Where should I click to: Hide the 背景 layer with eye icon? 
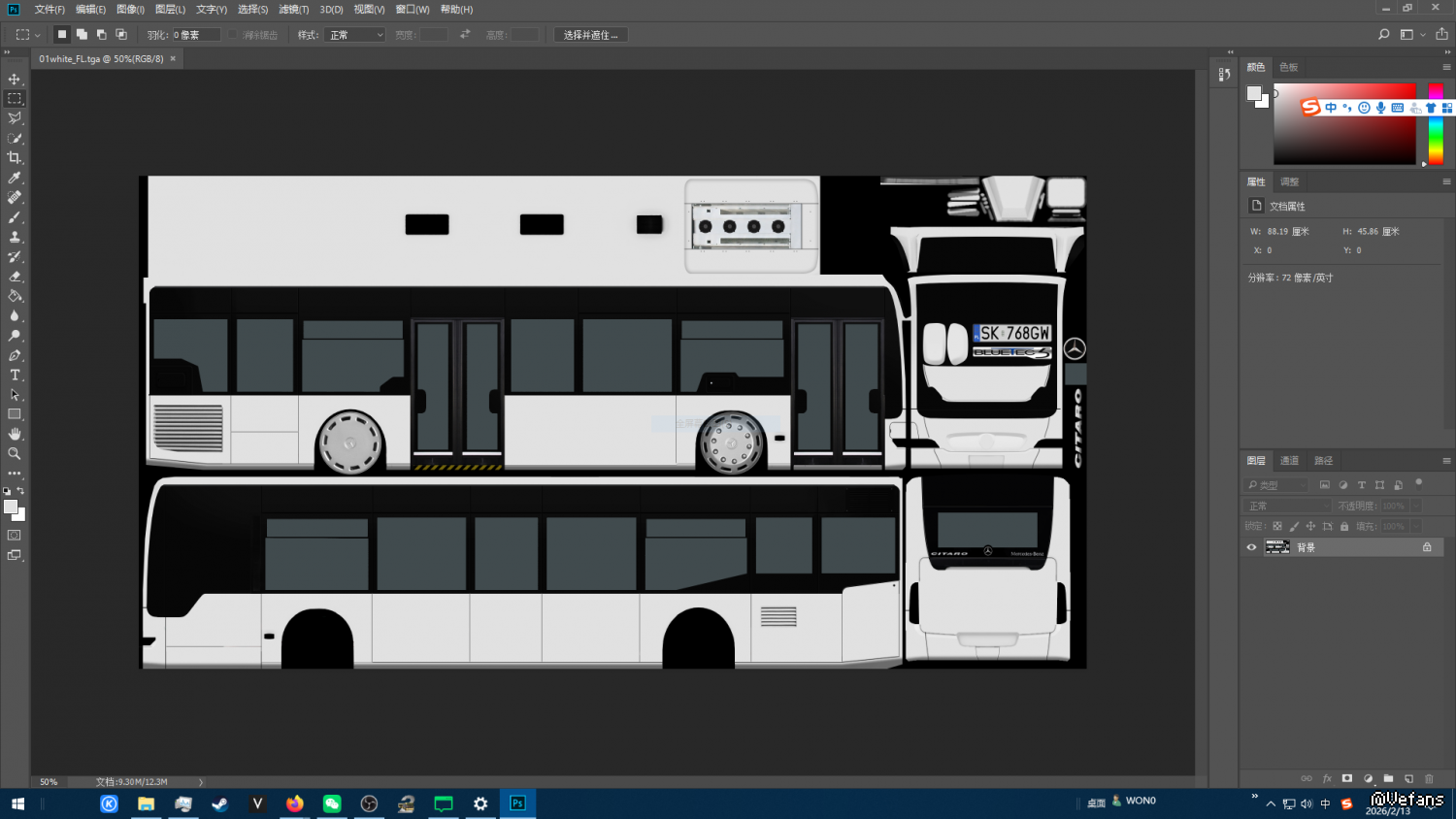click(x=1251, y=547)
